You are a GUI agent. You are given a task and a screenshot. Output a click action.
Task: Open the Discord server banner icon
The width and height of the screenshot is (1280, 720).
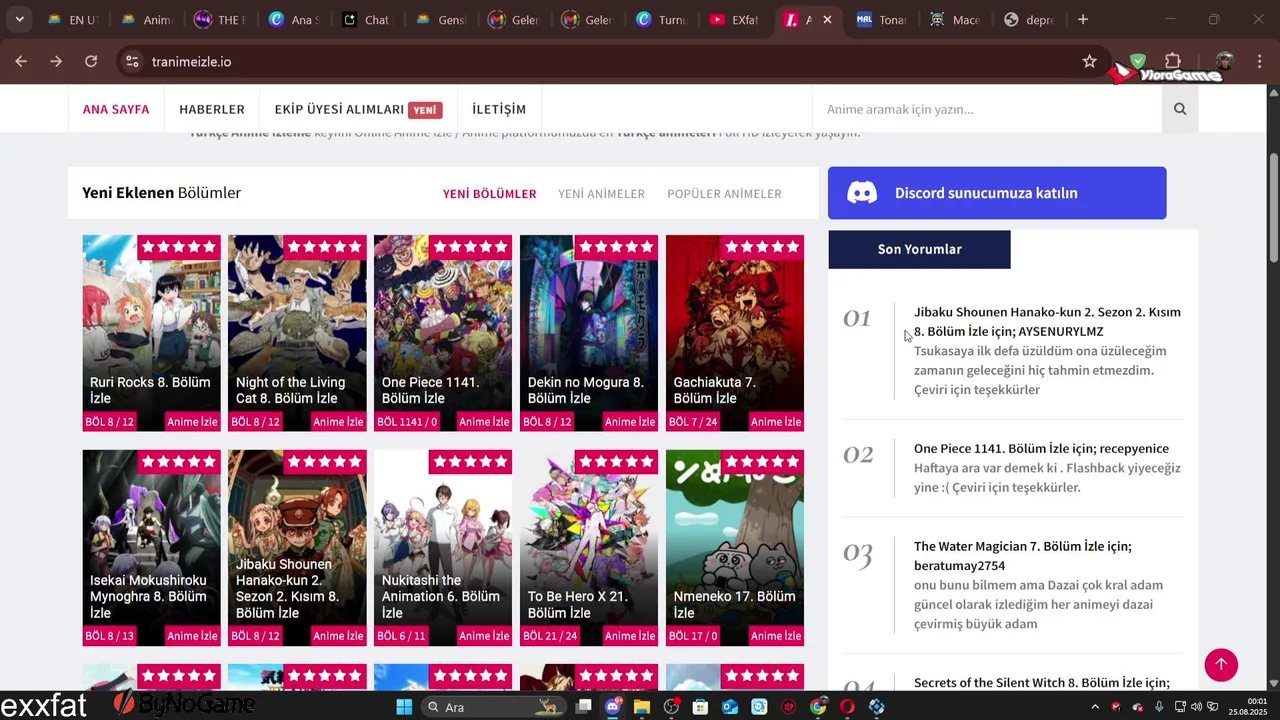pyautogui.click(x=862, y=193)
